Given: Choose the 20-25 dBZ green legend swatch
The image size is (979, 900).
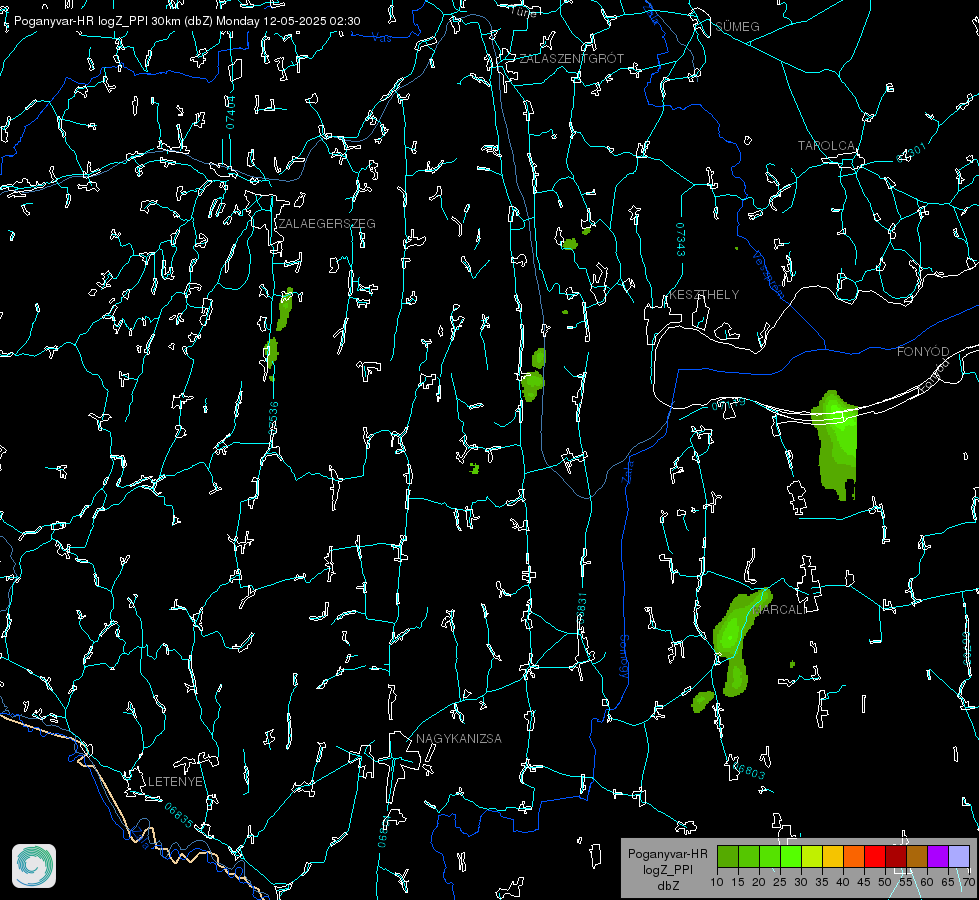Looking at the screenshot, I should (770, 856).
